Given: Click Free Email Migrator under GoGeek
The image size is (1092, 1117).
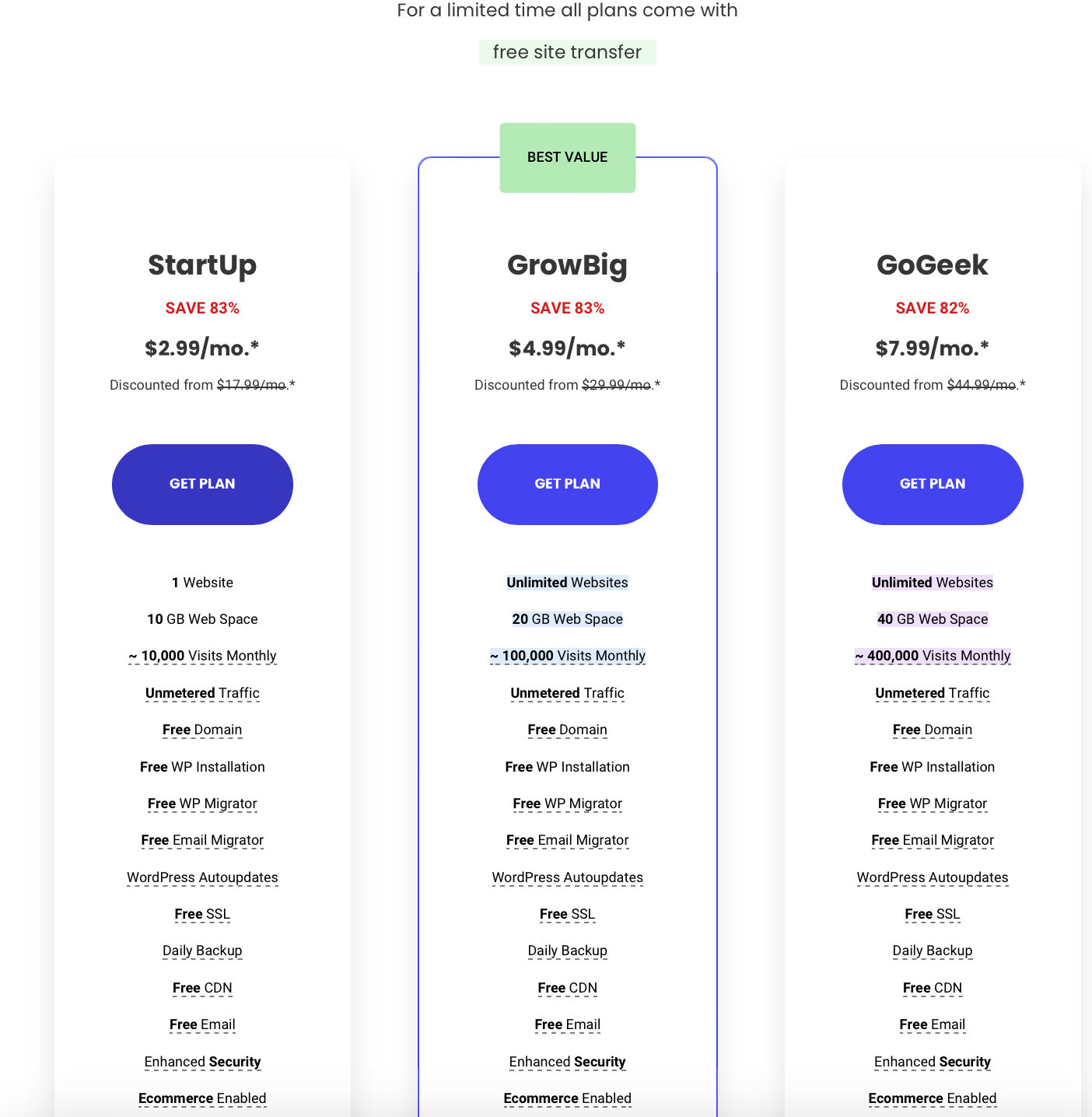Looking at the screenshot, I should coord(932,840).
